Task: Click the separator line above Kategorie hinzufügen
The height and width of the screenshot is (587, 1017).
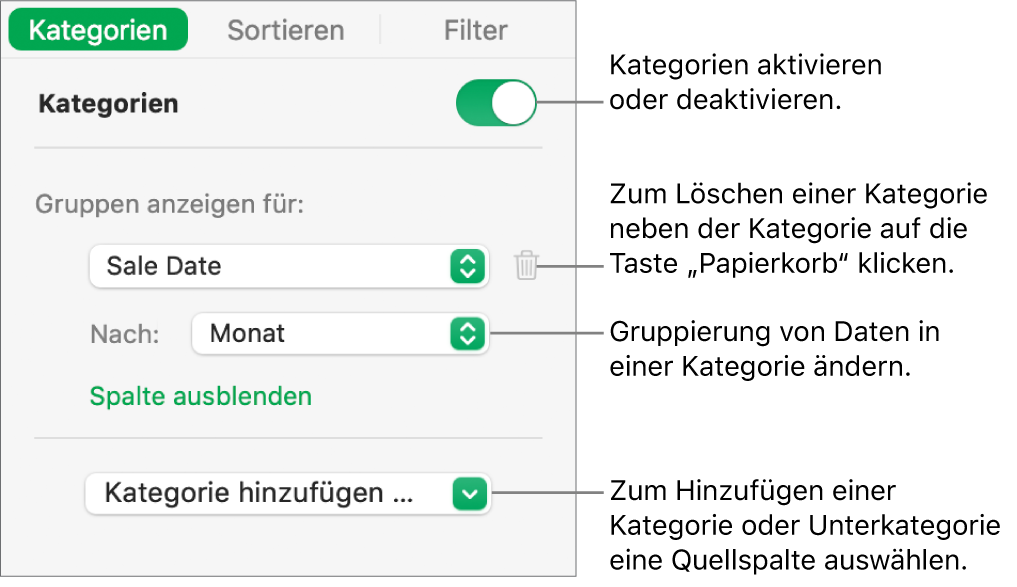Action: 288,438
